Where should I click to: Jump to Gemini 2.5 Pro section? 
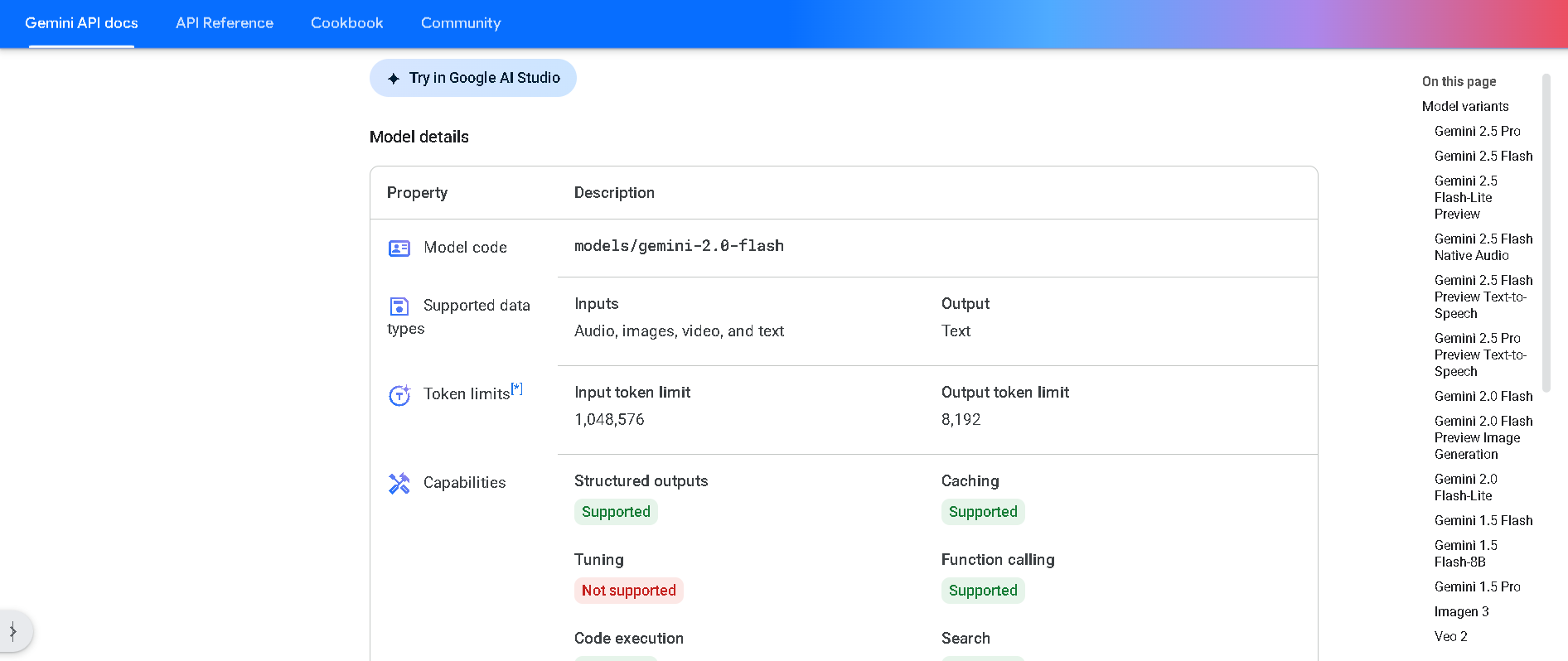[1477, 131]
